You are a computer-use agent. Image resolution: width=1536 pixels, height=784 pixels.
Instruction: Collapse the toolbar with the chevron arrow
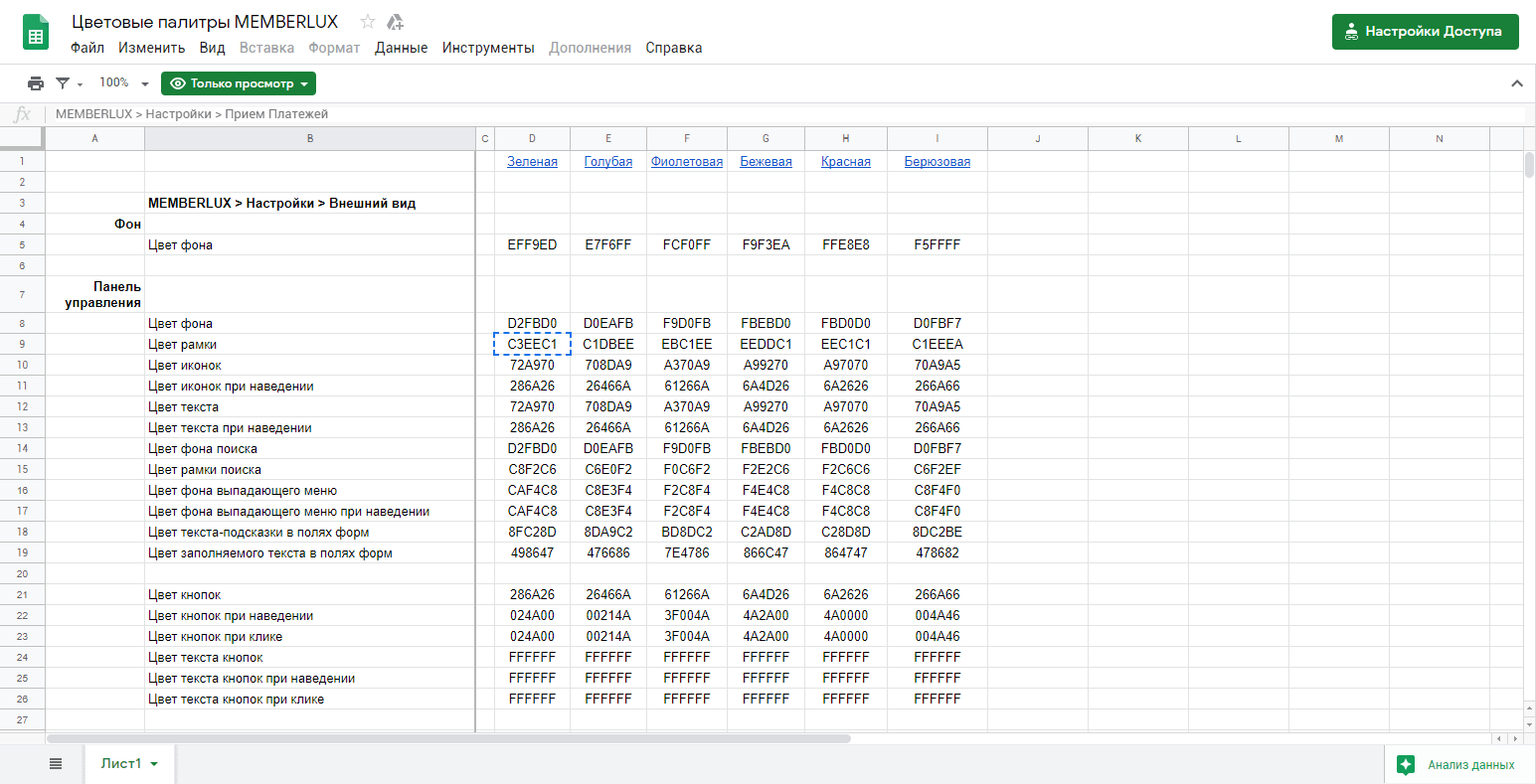coord(1517,83)
